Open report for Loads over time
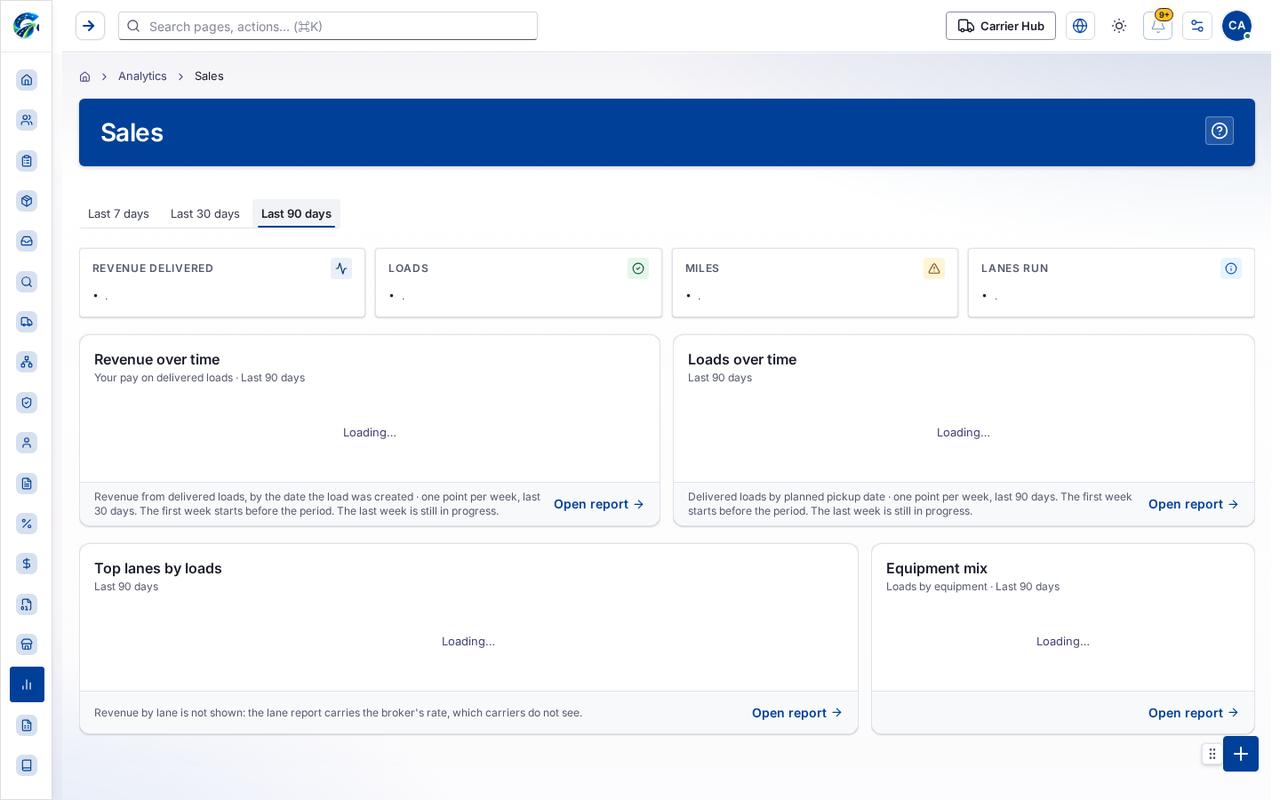Screen dimensions: 1280x800 (x=1193, y=504)
